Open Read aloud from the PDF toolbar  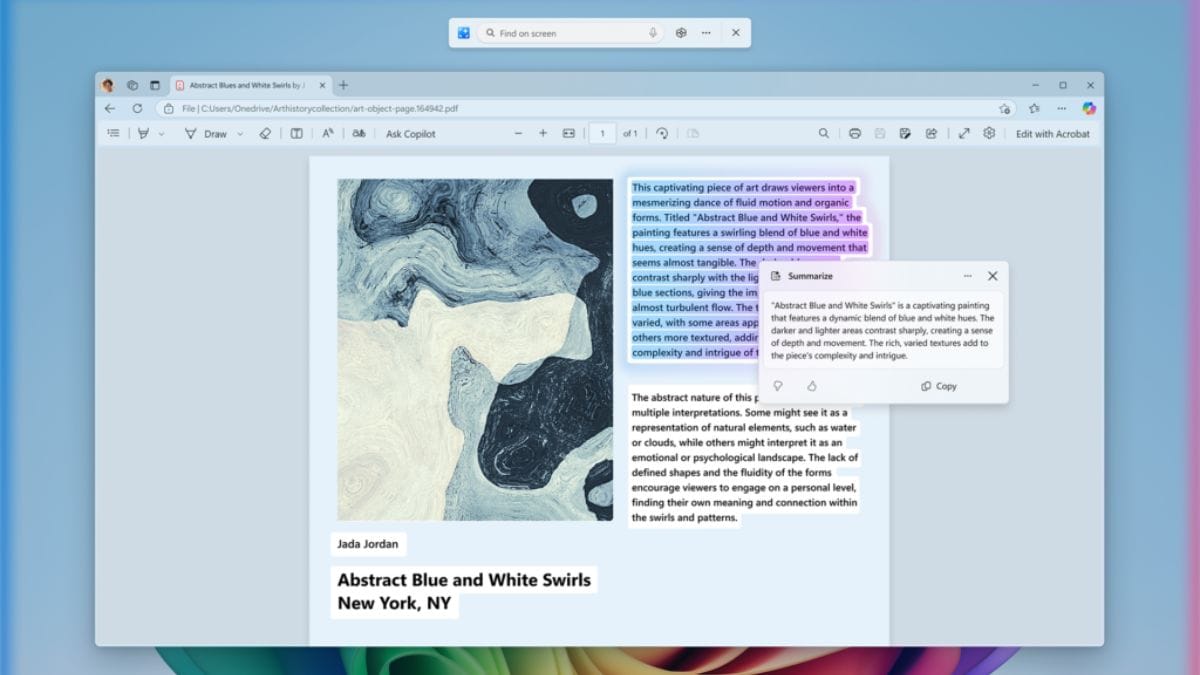(x=328, y=133)
